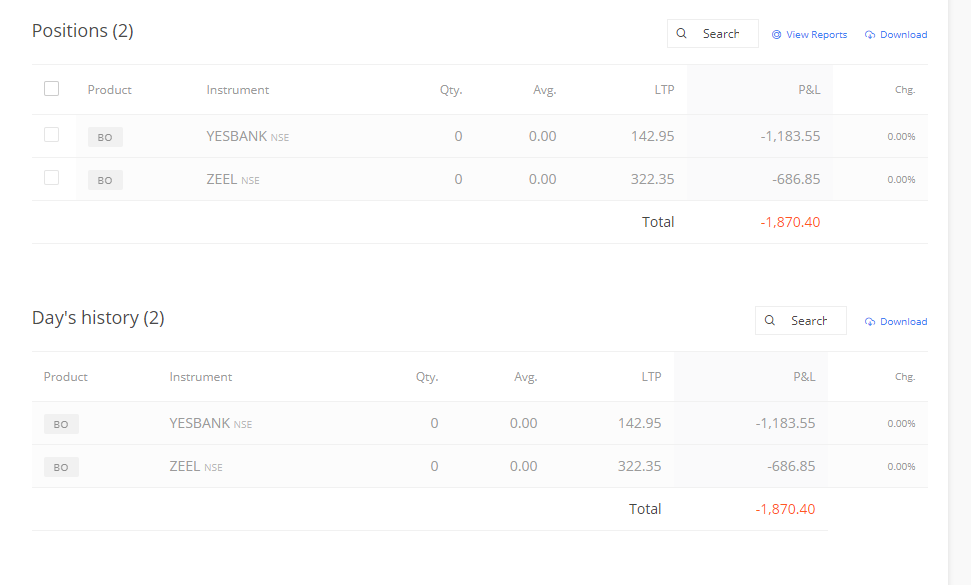971x585 pixels.
Task: Click BO badge on ZEEL position row
Action: point(105,180)
